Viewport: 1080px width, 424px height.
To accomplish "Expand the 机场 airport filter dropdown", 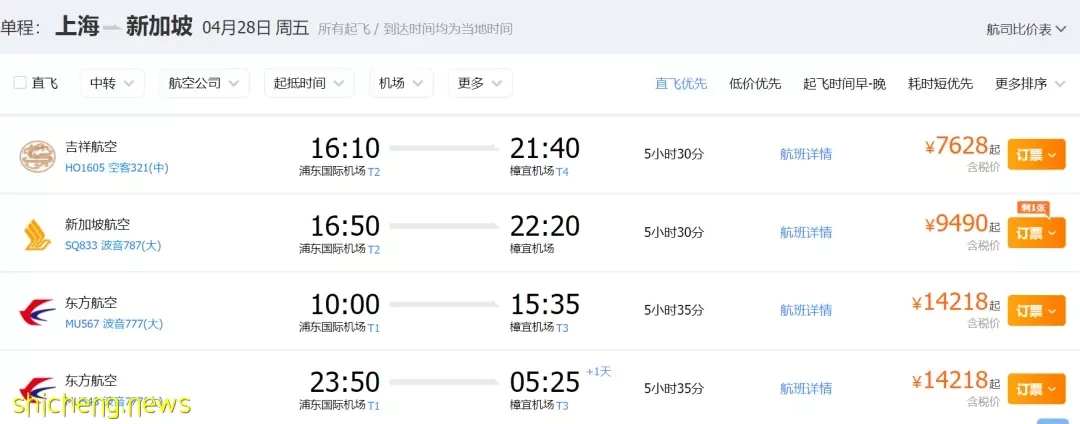I will [x=400, y=83].
